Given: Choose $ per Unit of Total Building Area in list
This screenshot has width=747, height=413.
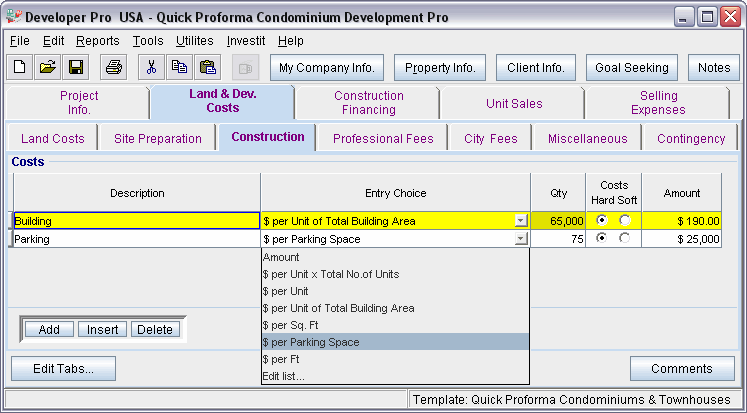Looking at the screenshot, I should click(395, 308).
